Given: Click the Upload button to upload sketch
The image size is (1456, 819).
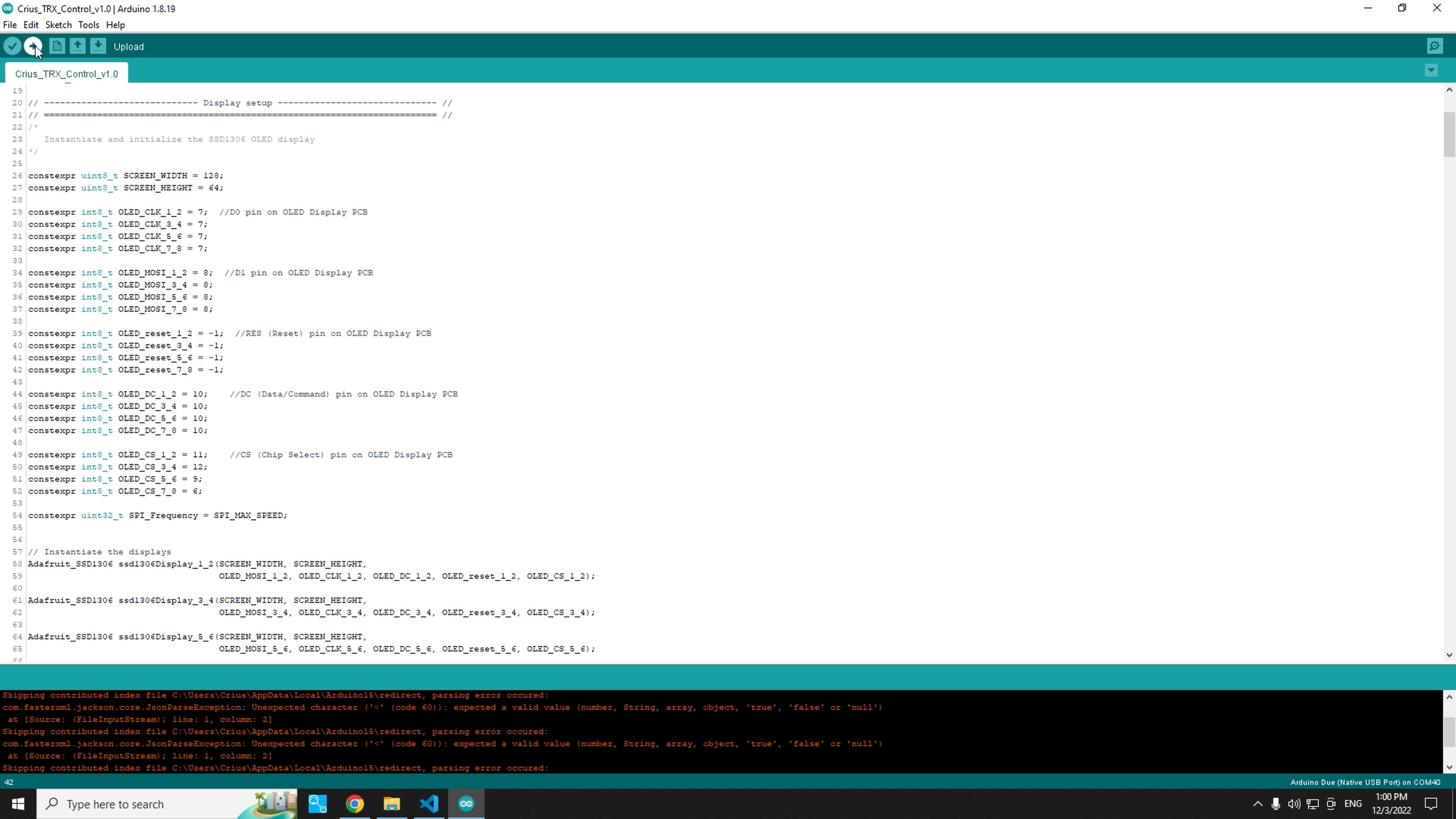Looking at the screenshot, I should pos(34,46).
